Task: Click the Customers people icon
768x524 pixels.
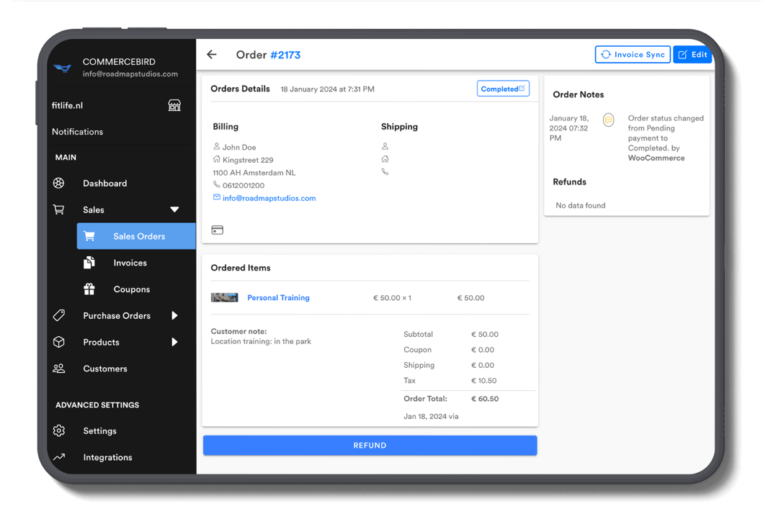Action: pyautogui.click(x=59, y=369)
